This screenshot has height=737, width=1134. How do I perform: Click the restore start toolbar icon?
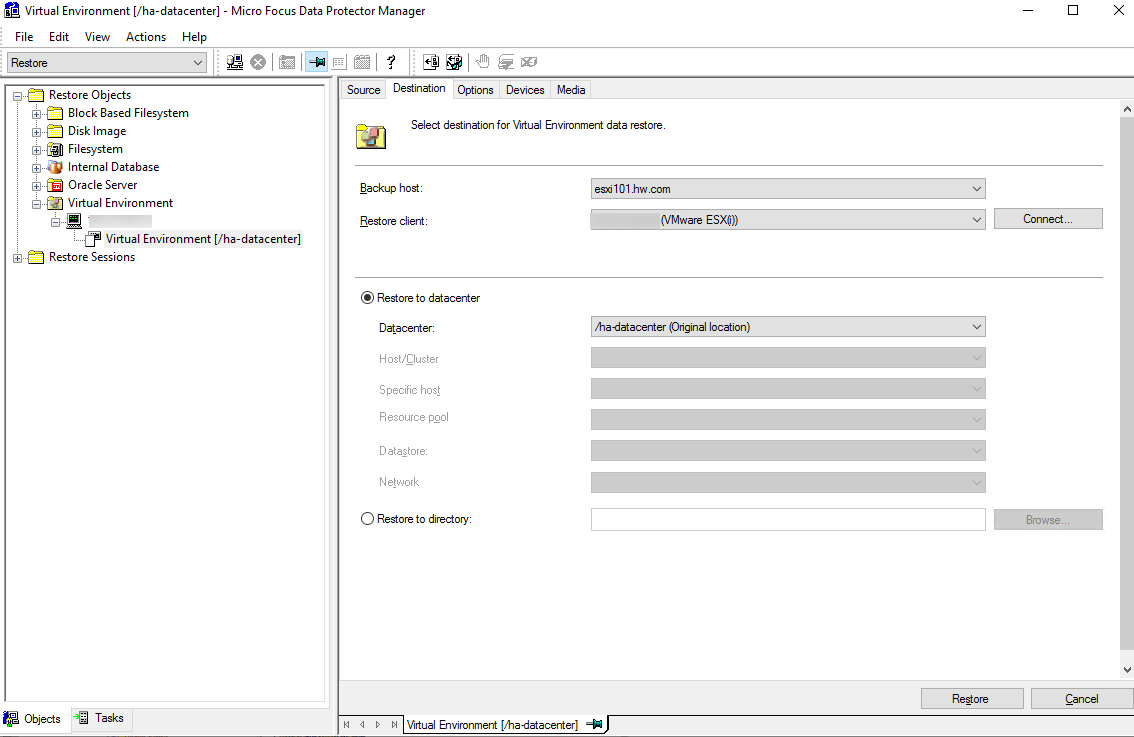(x=431, y=62)
